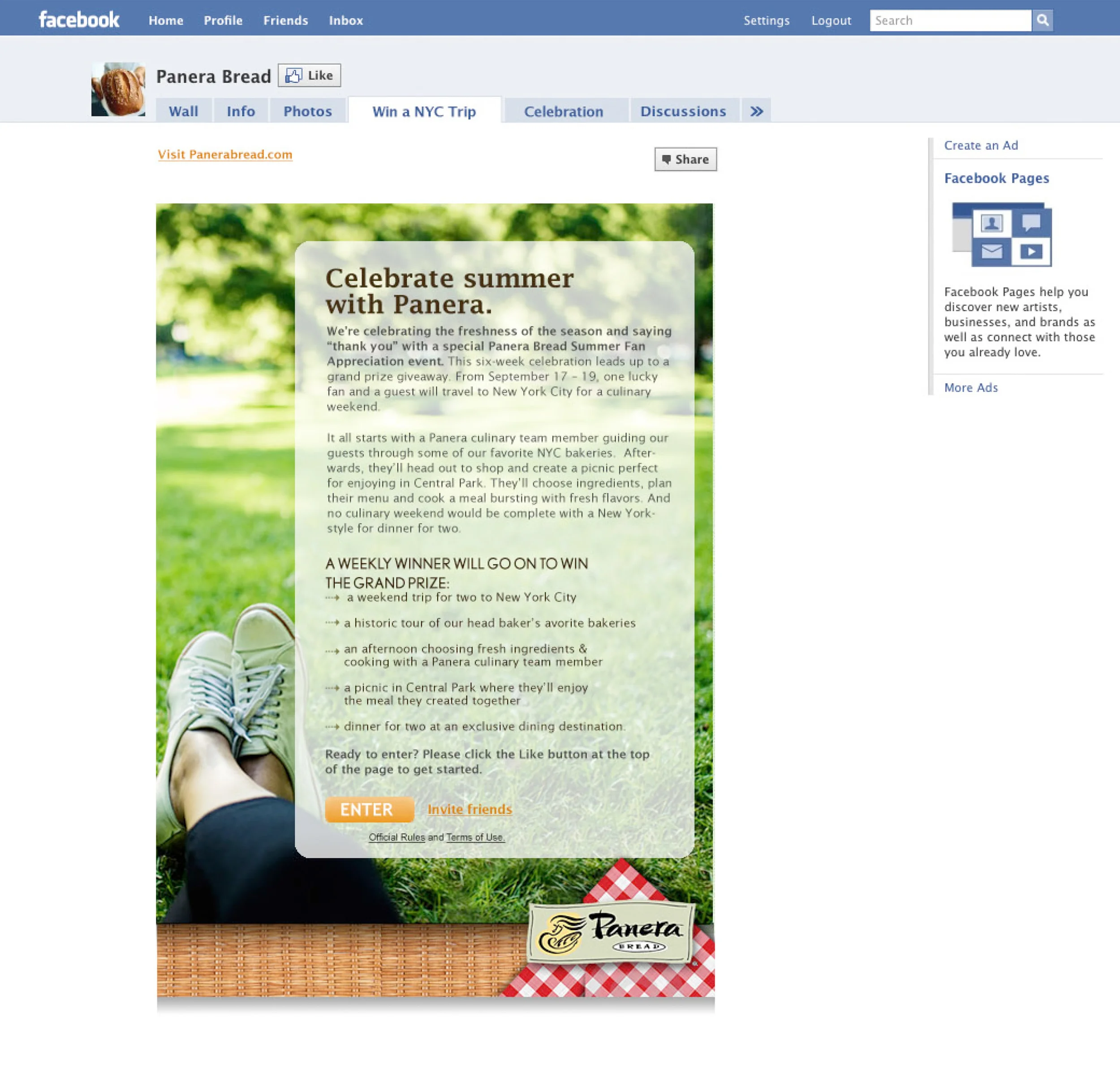Open Inbox in top navigation
1120x1068 pixels.
click(x=346, y=21)
